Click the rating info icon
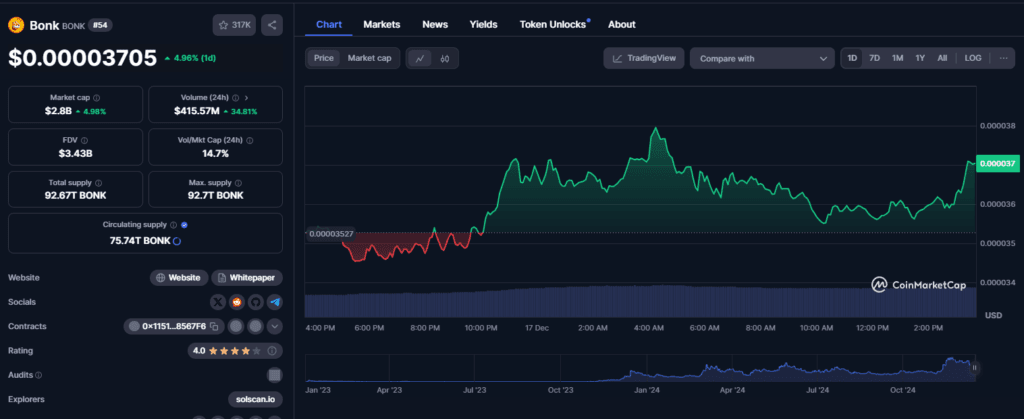Viewport: 1024px width, 419px height. point(272,351)
